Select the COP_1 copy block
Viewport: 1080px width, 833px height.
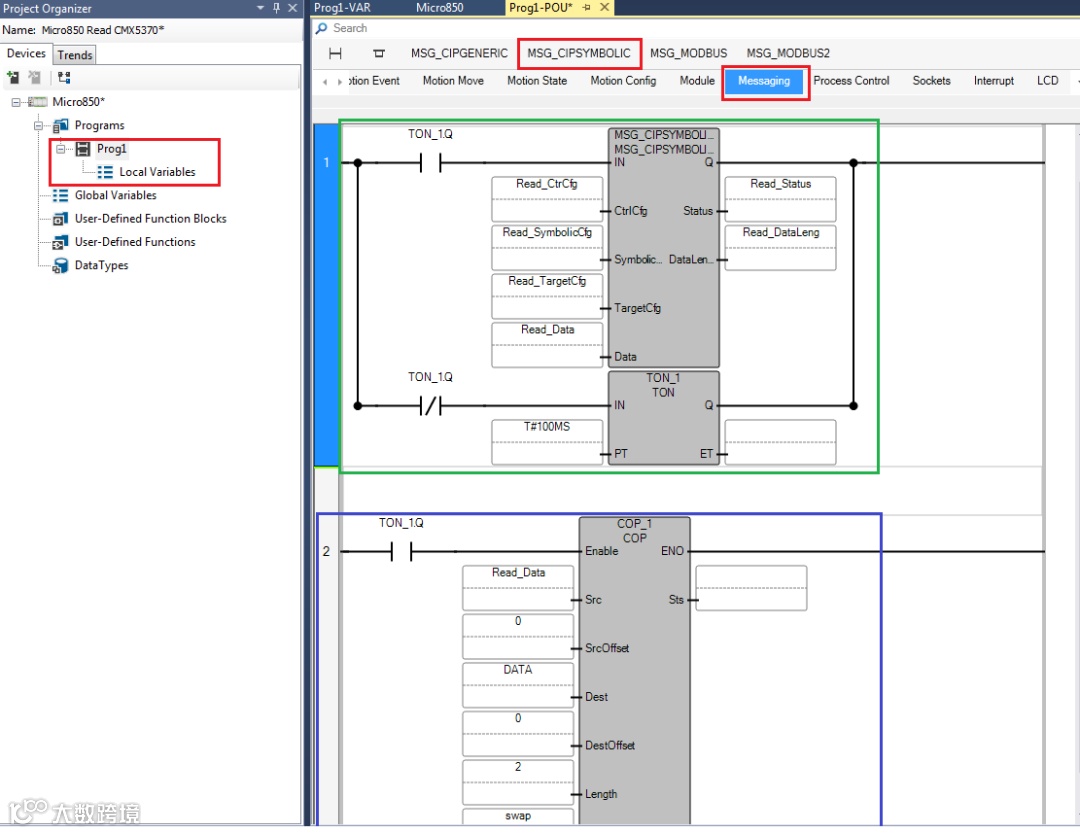coord(634,670)
